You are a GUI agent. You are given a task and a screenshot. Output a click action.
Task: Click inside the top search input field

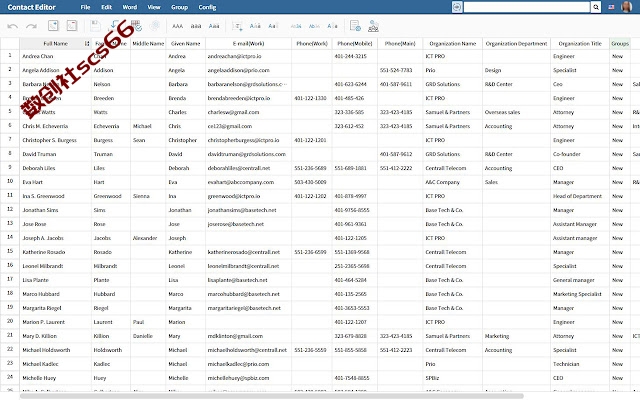(527, 7)
